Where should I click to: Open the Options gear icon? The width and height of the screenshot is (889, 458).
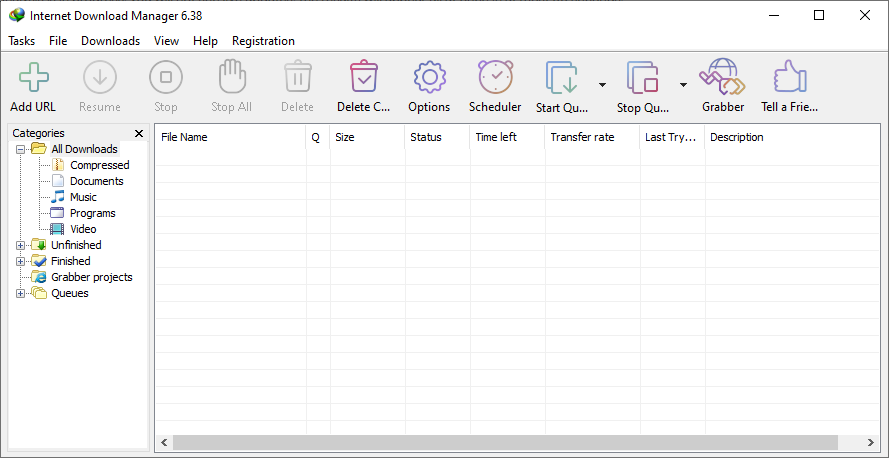click(429, 77)
